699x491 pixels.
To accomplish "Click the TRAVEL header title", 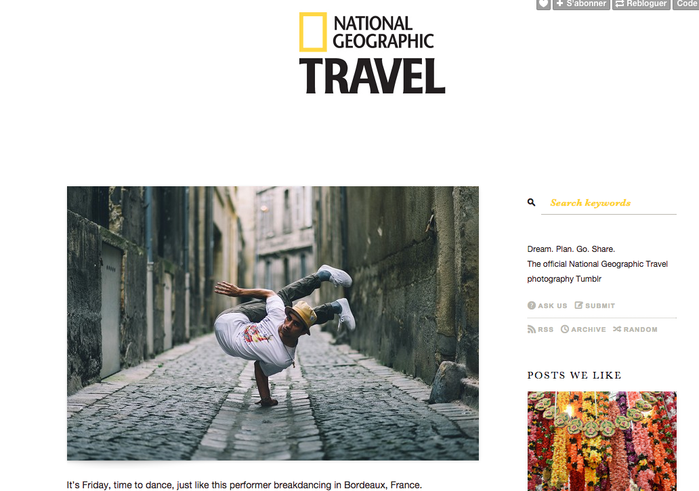I will click(372, 76).
